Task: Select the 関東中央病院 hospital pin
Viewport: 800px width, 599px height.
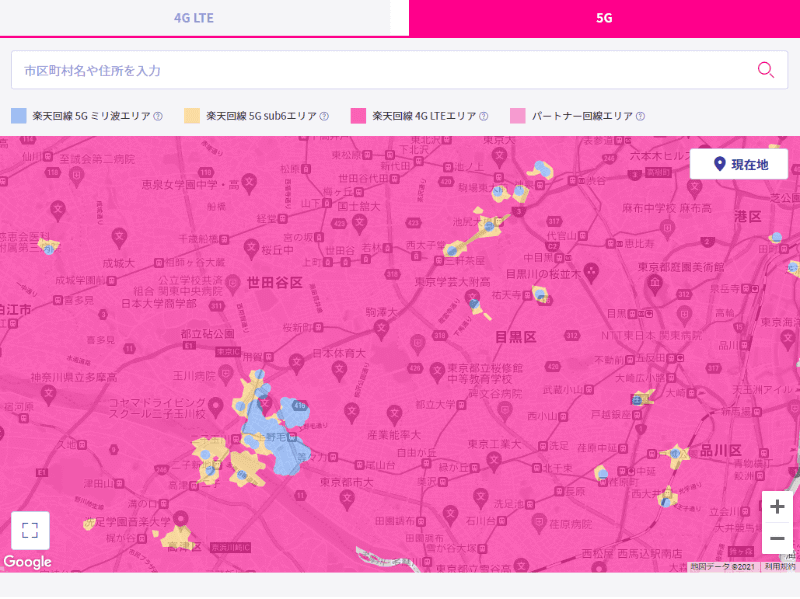Action: click(x=233, y=284)
